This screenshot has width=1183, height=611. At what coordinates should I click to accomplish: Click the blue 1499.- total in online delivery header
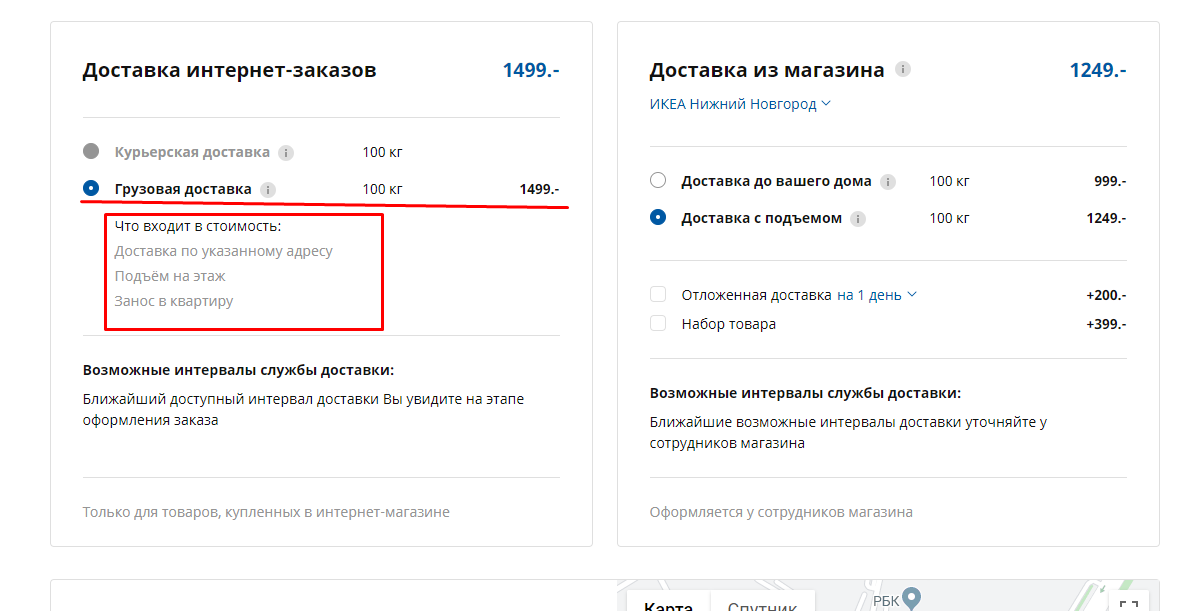530,70
